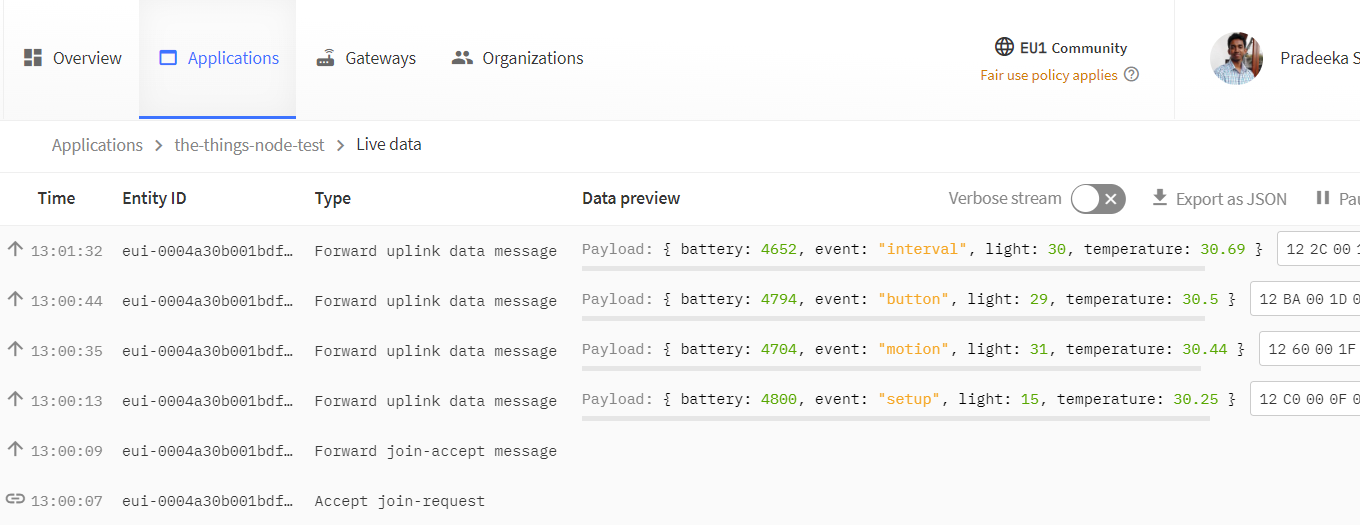The height and width of the screenshot is (525, 1360).
Task: Select the 13:00:07 timestamp
Action: [67, 501]
